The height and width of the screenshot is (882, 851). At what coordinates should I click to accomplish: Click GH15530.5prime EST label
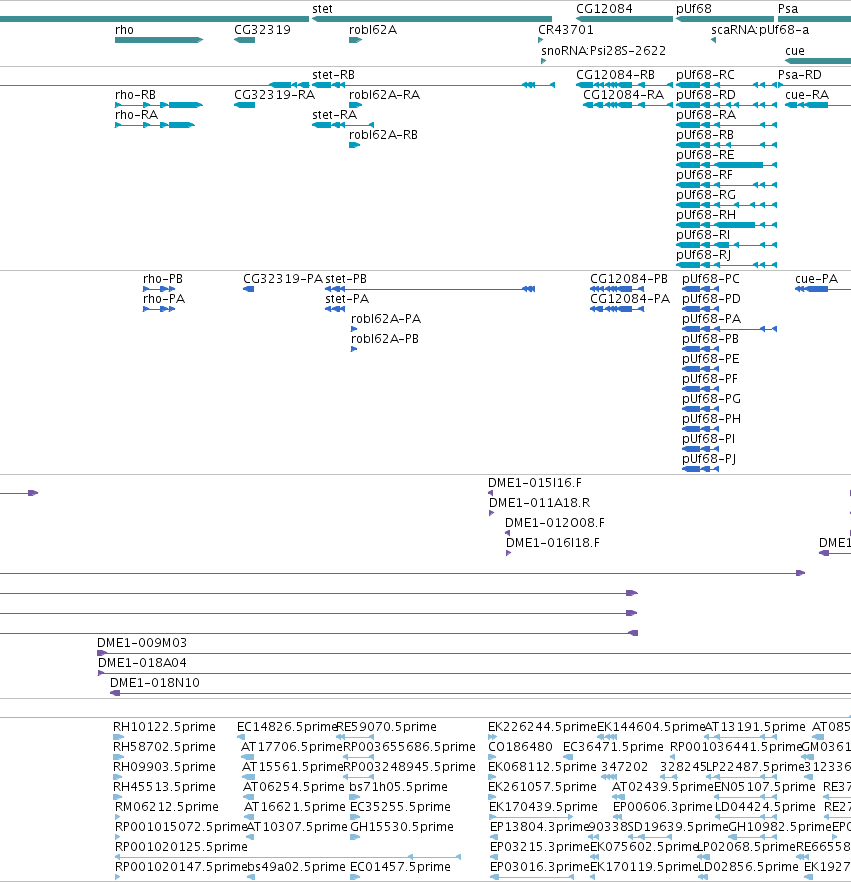pos(402,827)
